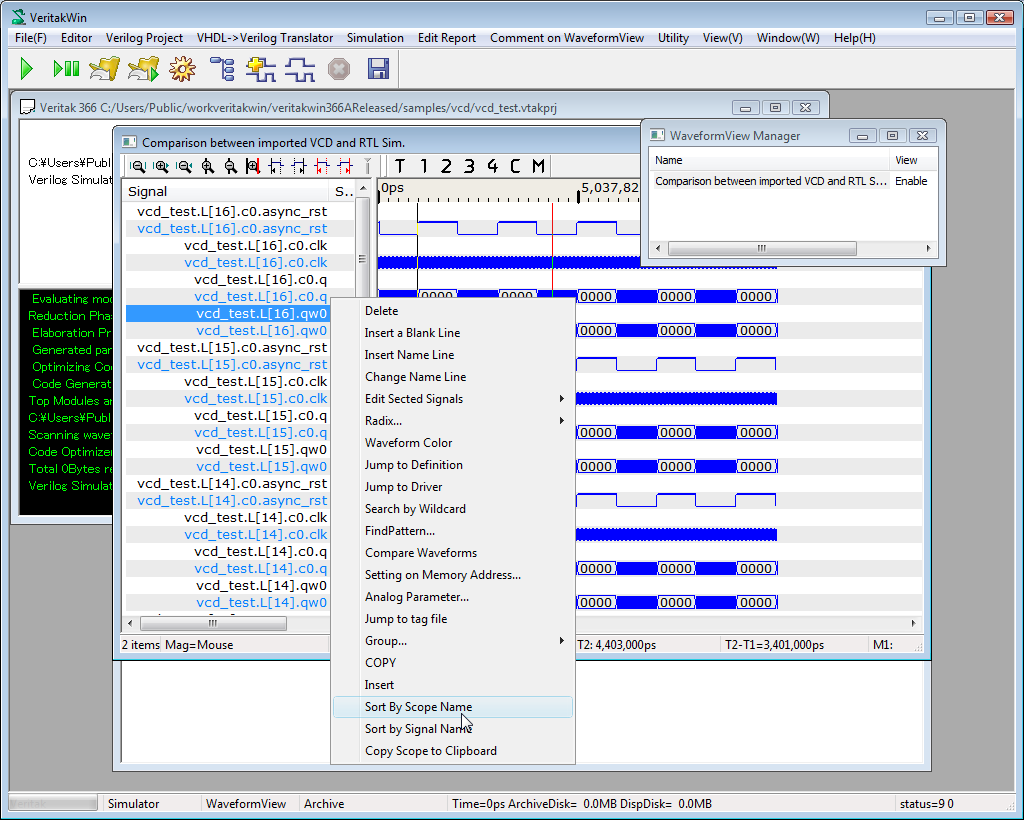Click the 1 button in waveform toolbar

423,166
